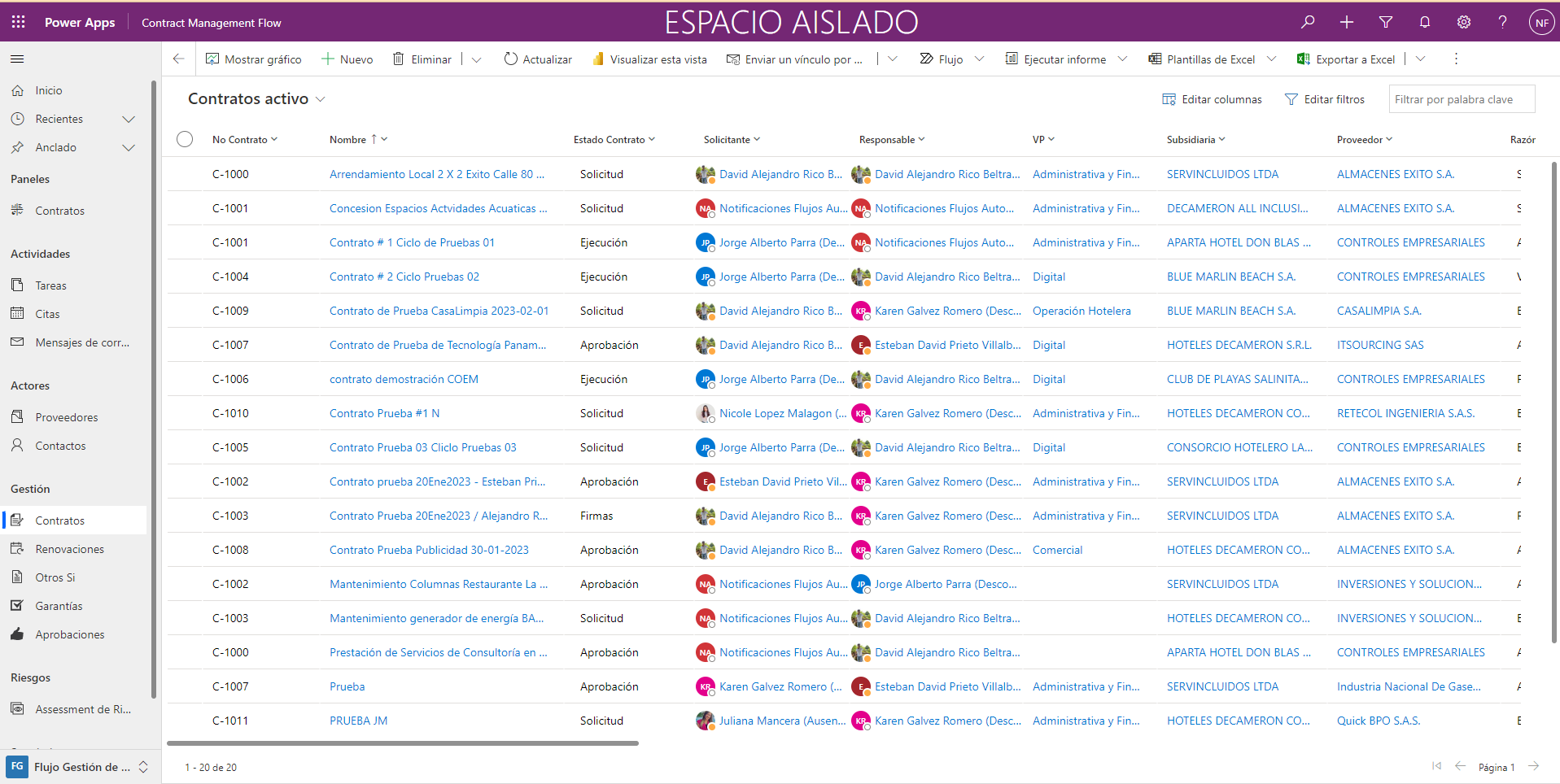Sort by the Nombre column header

[358, 140]
